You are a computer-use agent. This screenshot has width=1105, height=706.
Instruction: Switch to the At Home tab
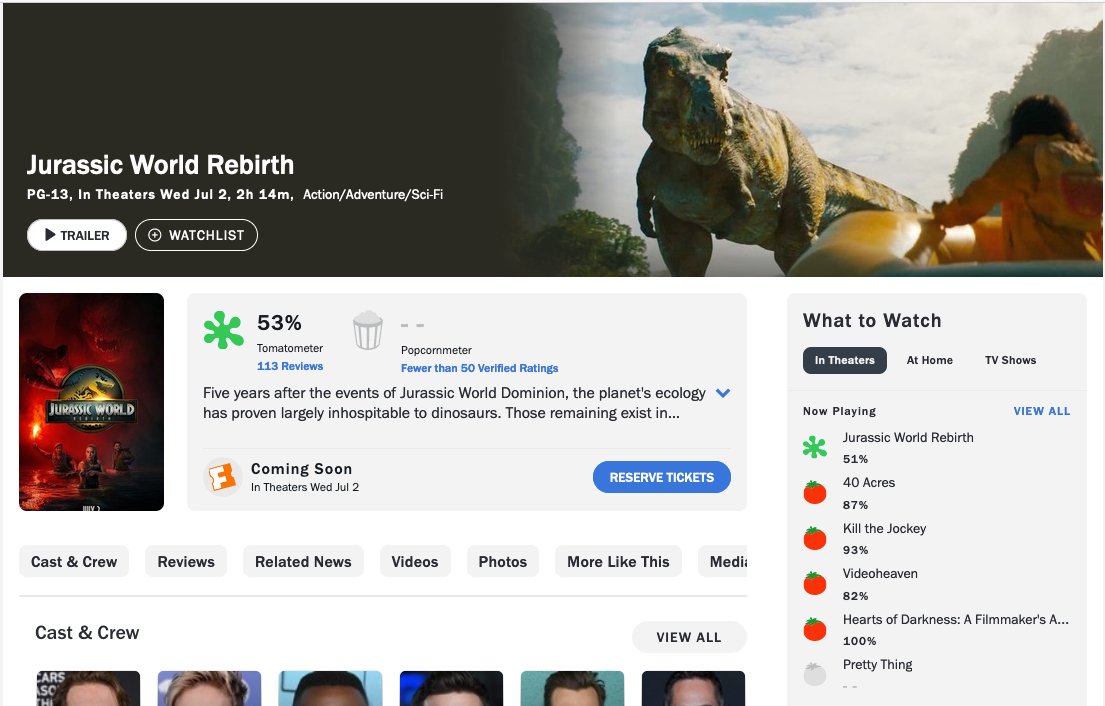[x=930, y=360]
